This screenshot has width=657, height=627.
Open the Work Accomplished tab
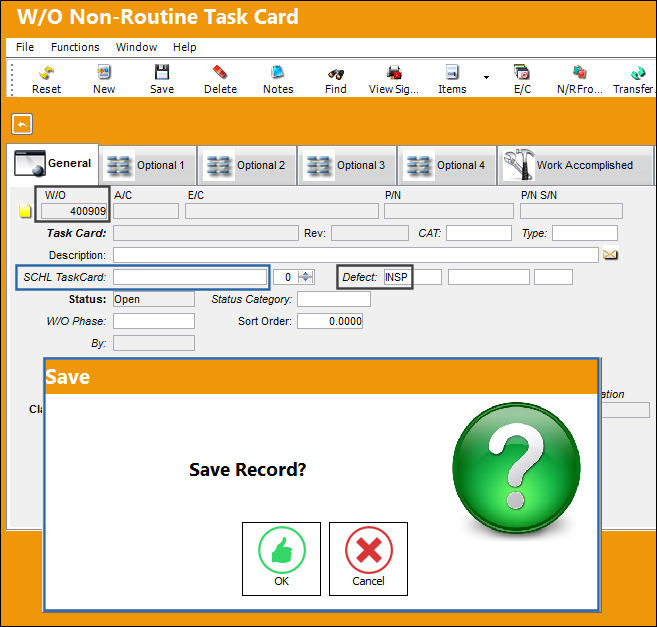pyautogui.click(x=575, y=165)
